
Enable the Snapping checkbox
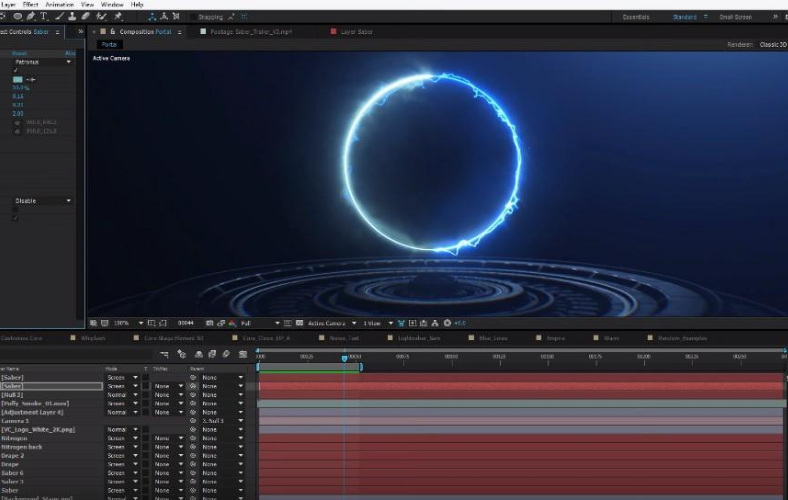pos(193,17)
